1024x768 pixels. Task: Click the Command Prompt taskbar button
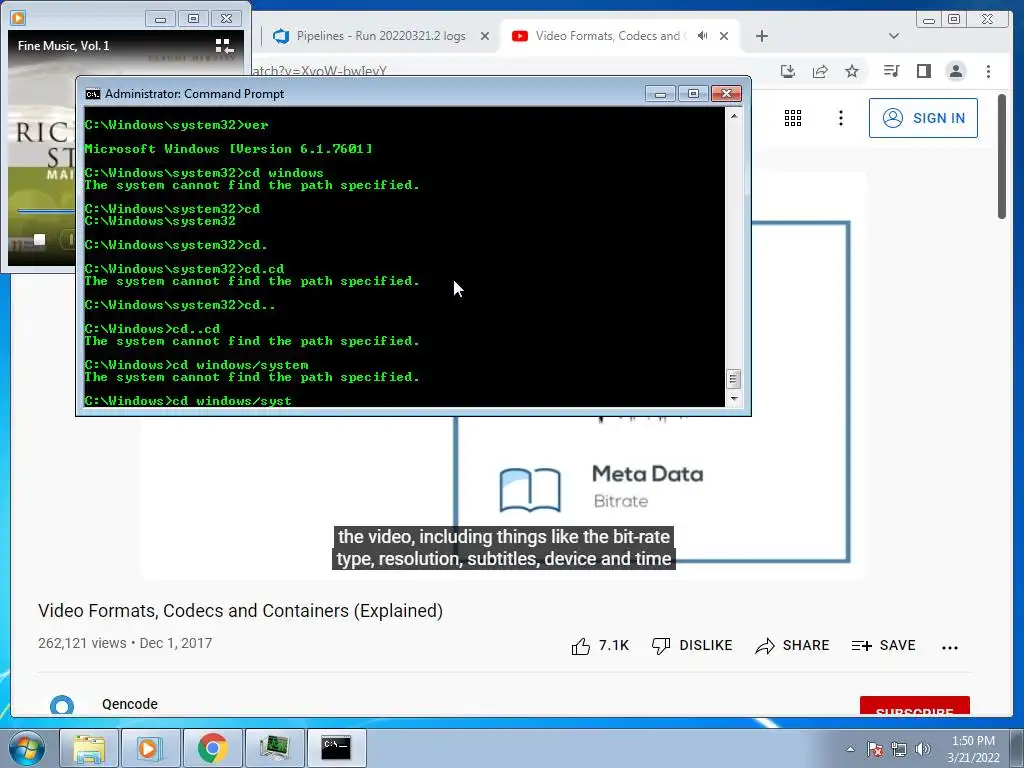pyautogui.click(x=336, y=748)
